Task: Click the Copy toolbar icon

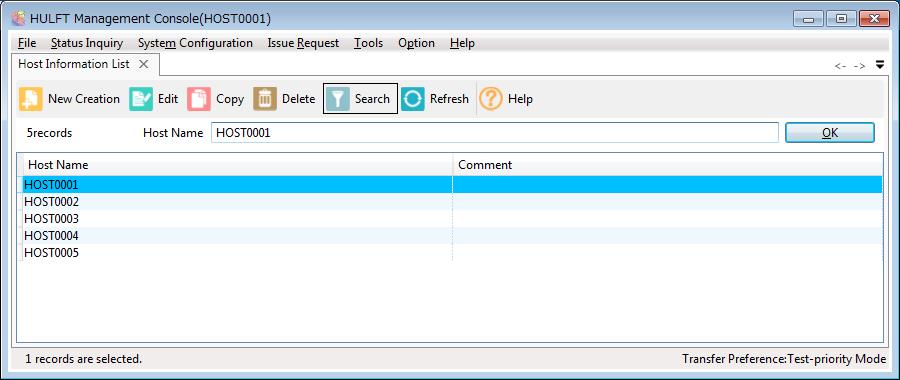Action: pos(199,99)
